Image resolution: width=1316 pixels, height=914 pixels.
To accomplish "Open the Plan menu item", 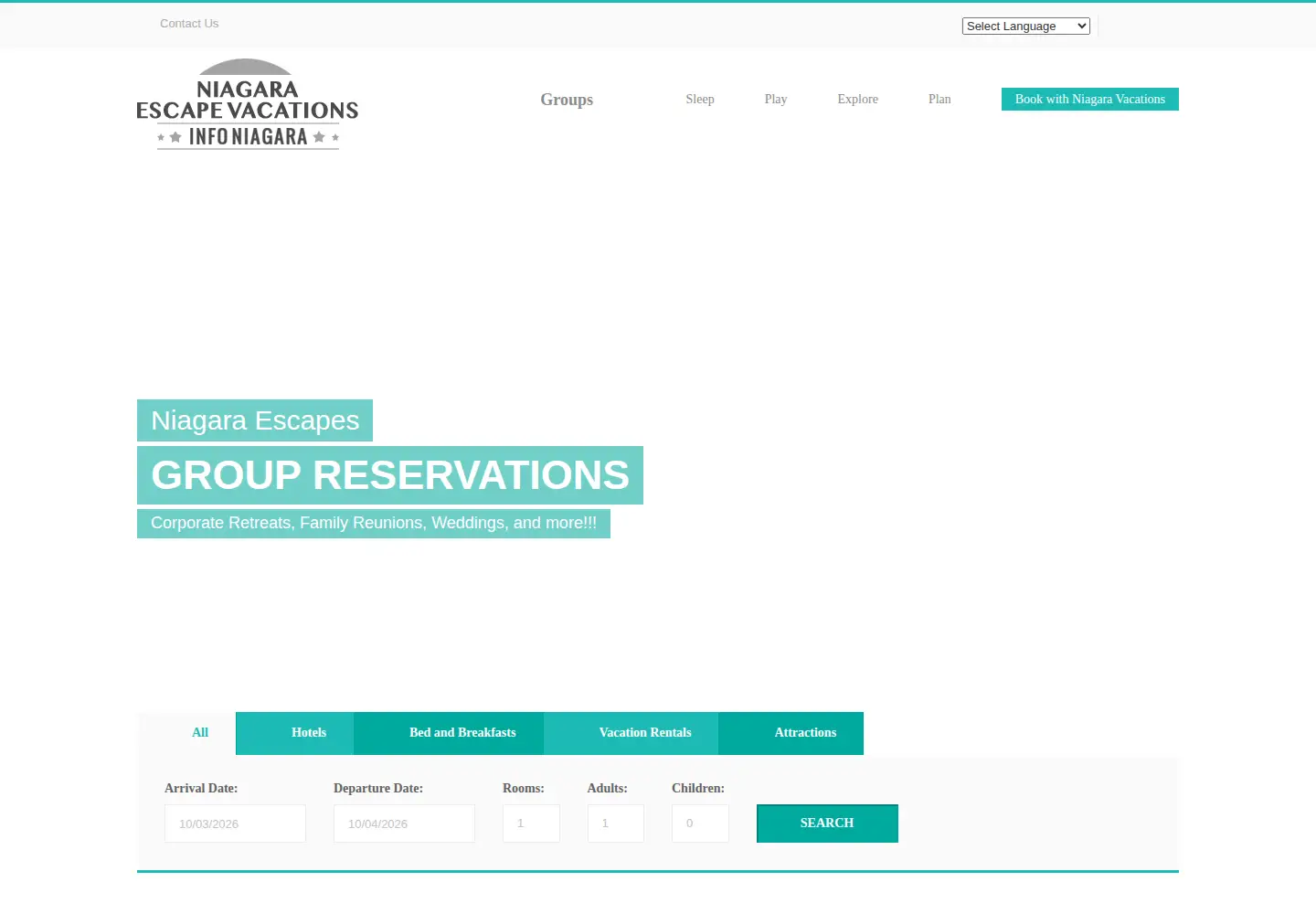I will point(939,99).
